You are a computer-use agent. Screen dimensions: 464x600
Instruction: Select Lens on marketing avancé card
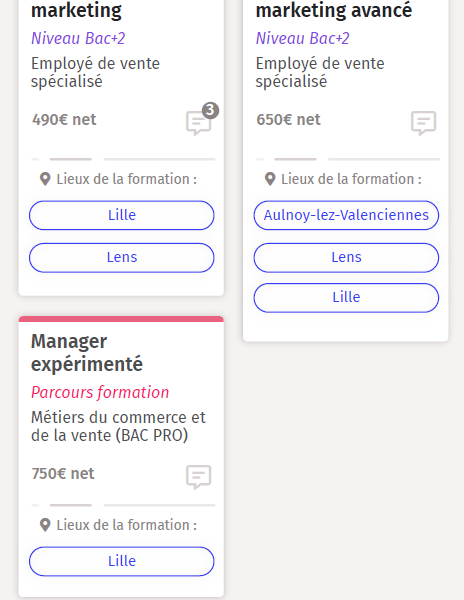(x=346, y=258)
